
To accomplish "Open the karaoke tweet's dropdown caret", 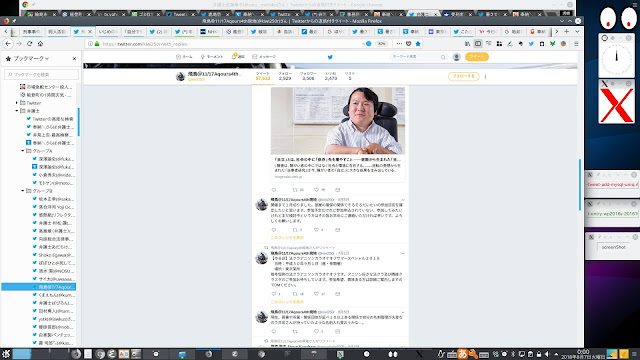I will point(403,253).
